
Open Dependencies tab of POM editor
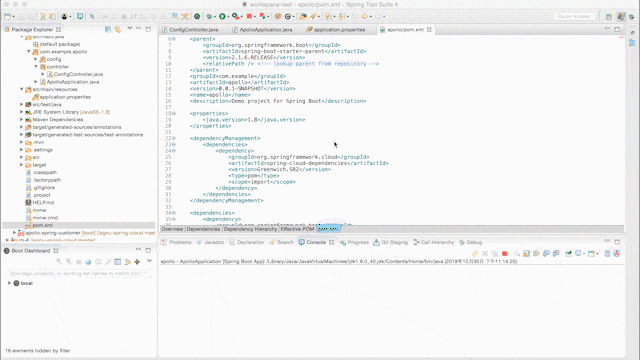tap(203, 229)
